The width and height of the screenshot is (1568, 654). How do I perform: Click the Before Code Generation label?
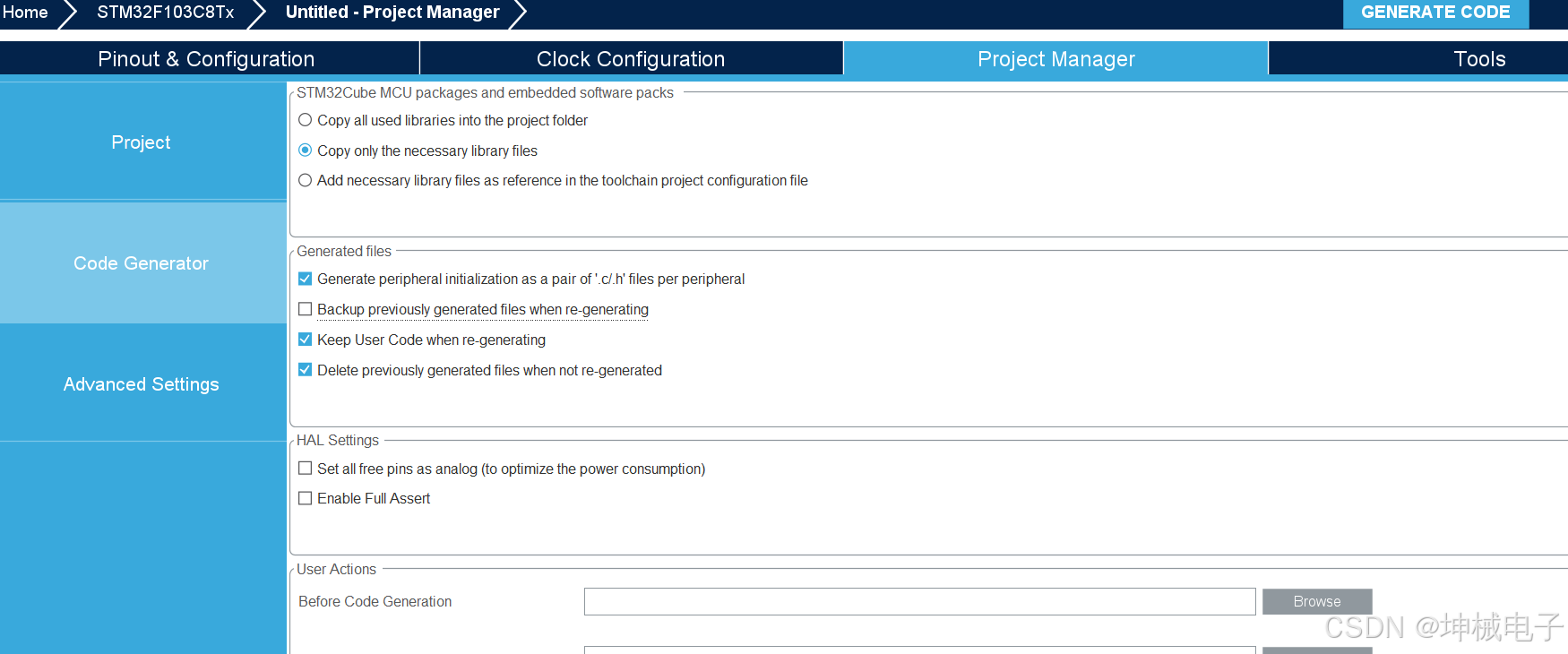(375, 601)
